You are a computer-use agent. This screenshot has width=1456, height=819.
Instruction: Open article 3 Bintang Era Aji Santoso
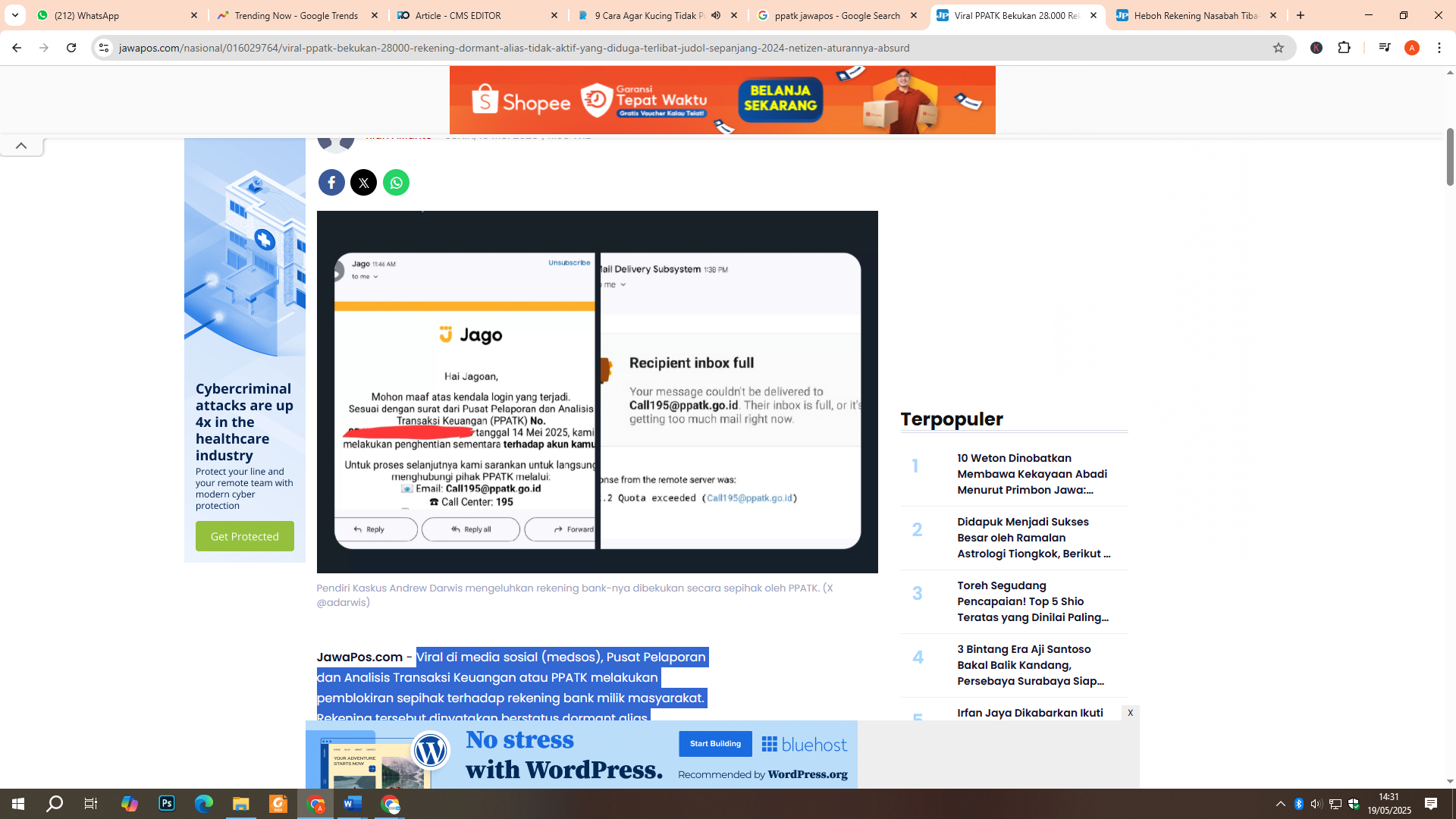point(1031,665)
